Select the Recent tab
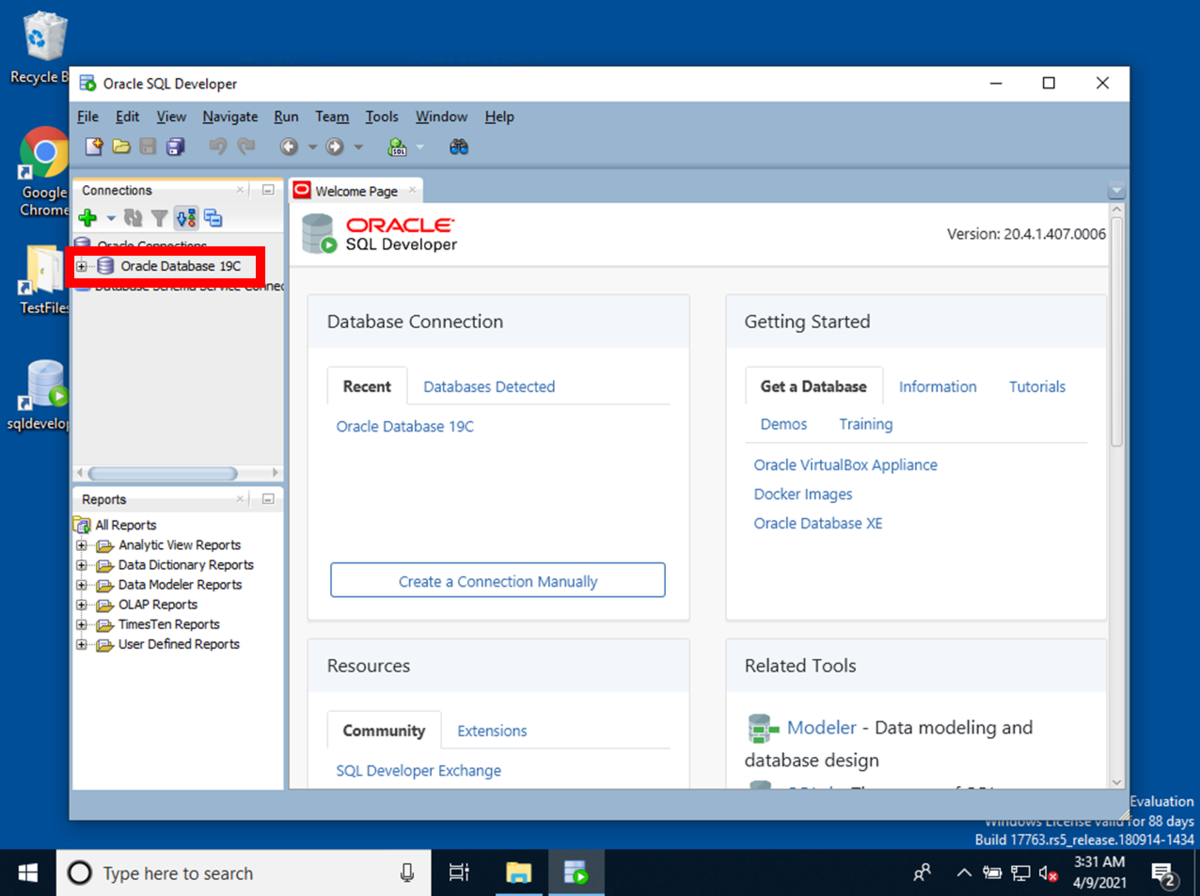Screen dimensions: 1200x896 pos(367,387)
